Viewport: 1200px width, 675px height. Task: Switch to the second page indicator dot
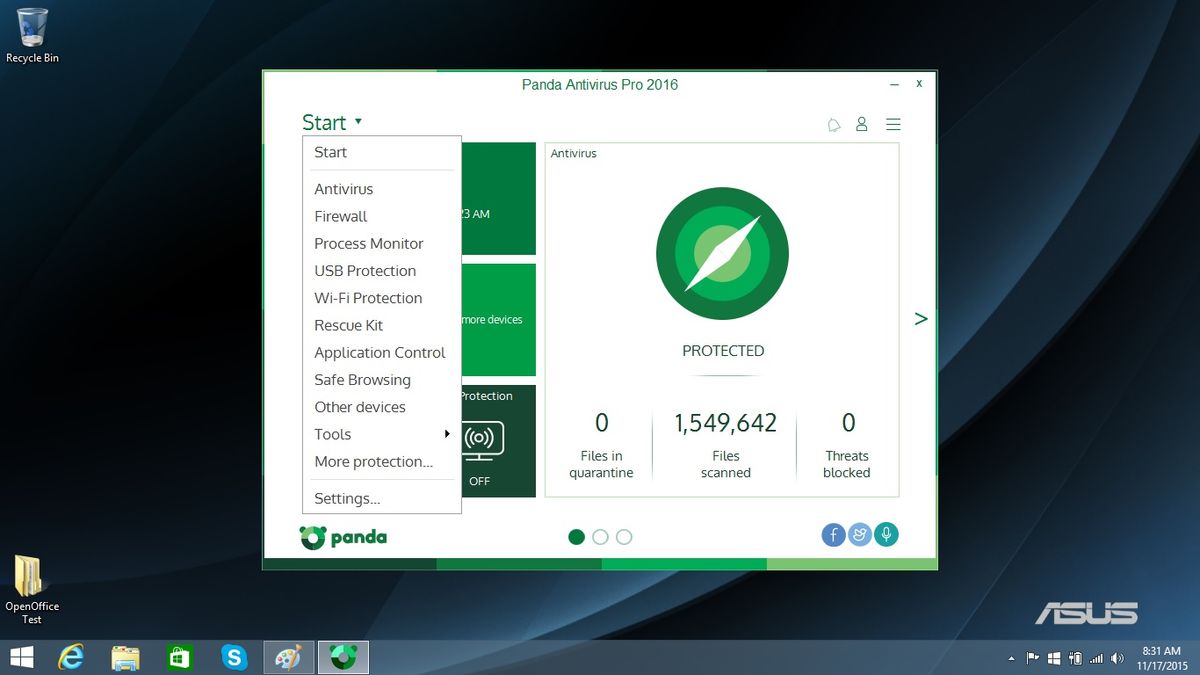tap(600, 537)
